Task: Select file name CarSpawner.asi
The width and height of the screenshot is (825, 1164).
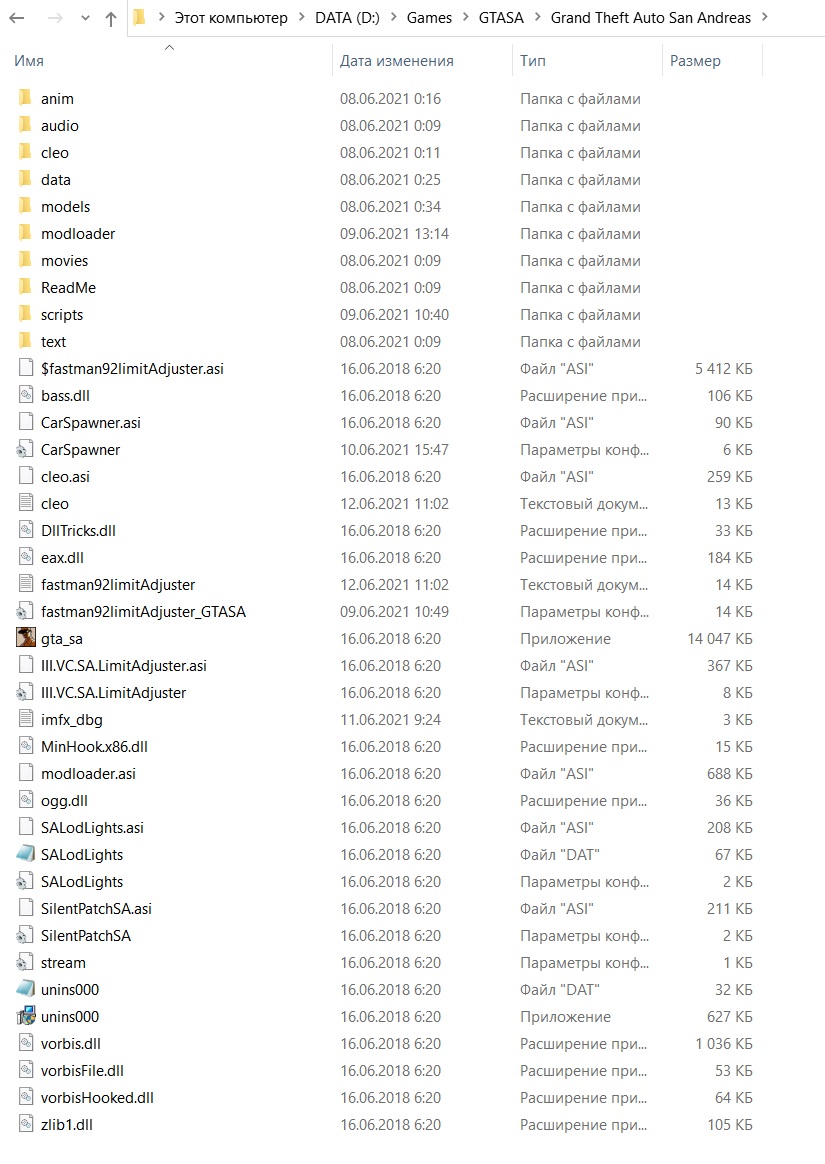Action: [x=91, y=422]
